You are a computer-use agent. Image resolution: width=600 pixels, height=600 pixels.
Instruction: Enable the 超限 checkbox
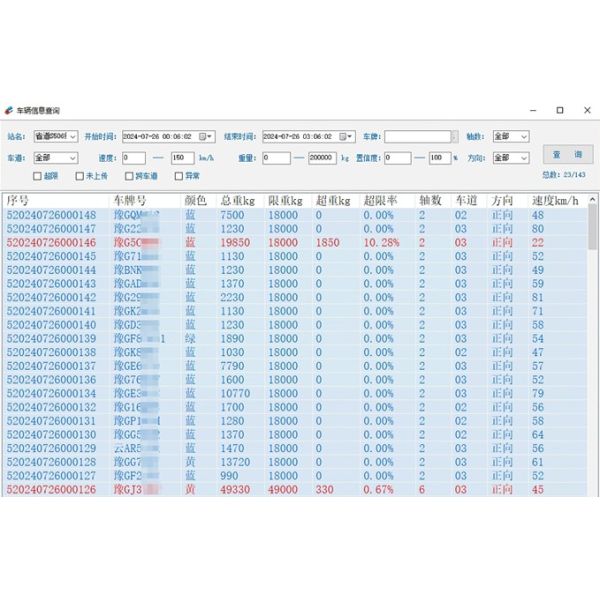[39, 176]
